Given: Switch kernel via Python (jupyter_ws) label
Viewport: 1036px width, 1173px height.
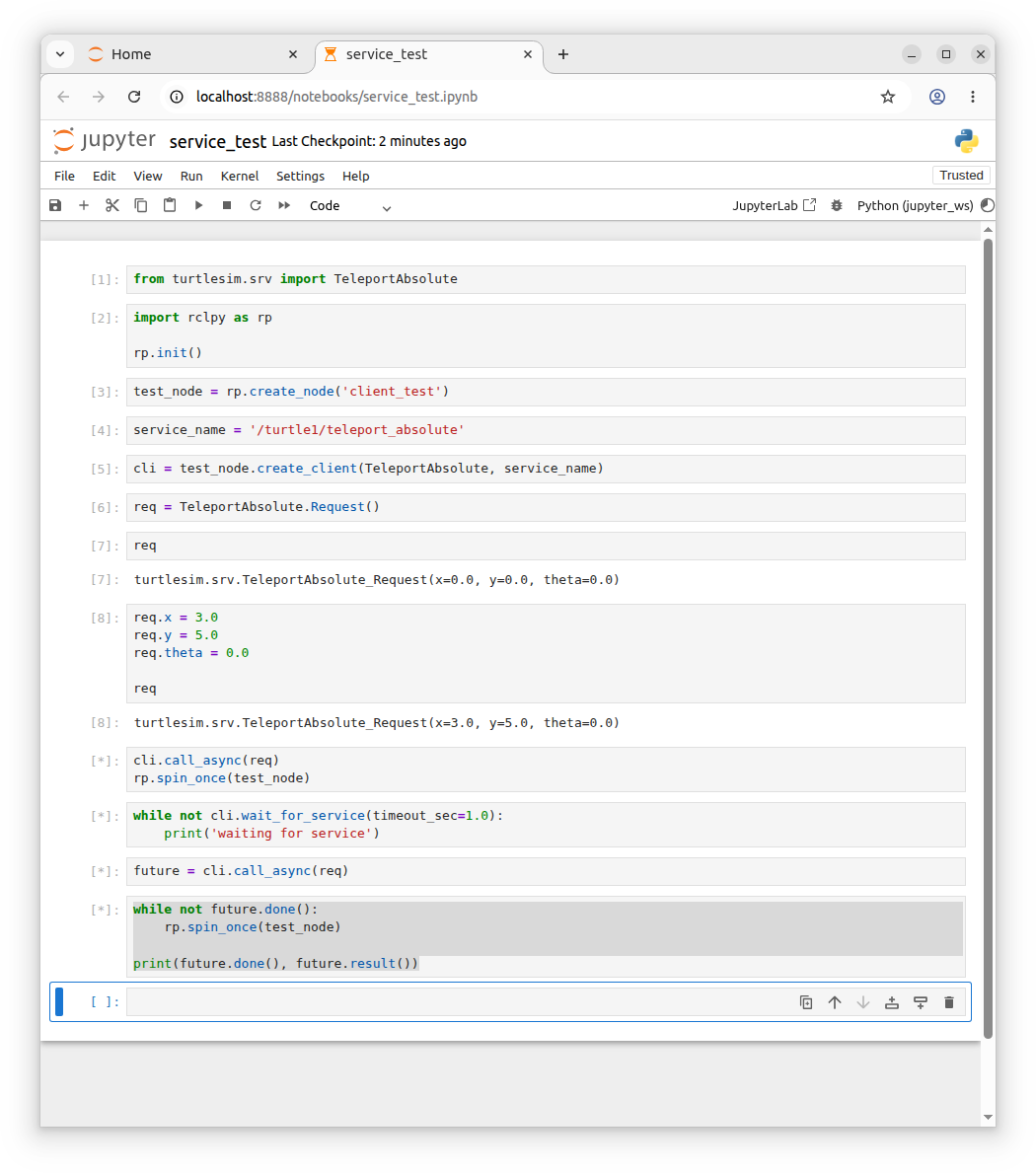Looking at the screenshot, I should point(915,206).
